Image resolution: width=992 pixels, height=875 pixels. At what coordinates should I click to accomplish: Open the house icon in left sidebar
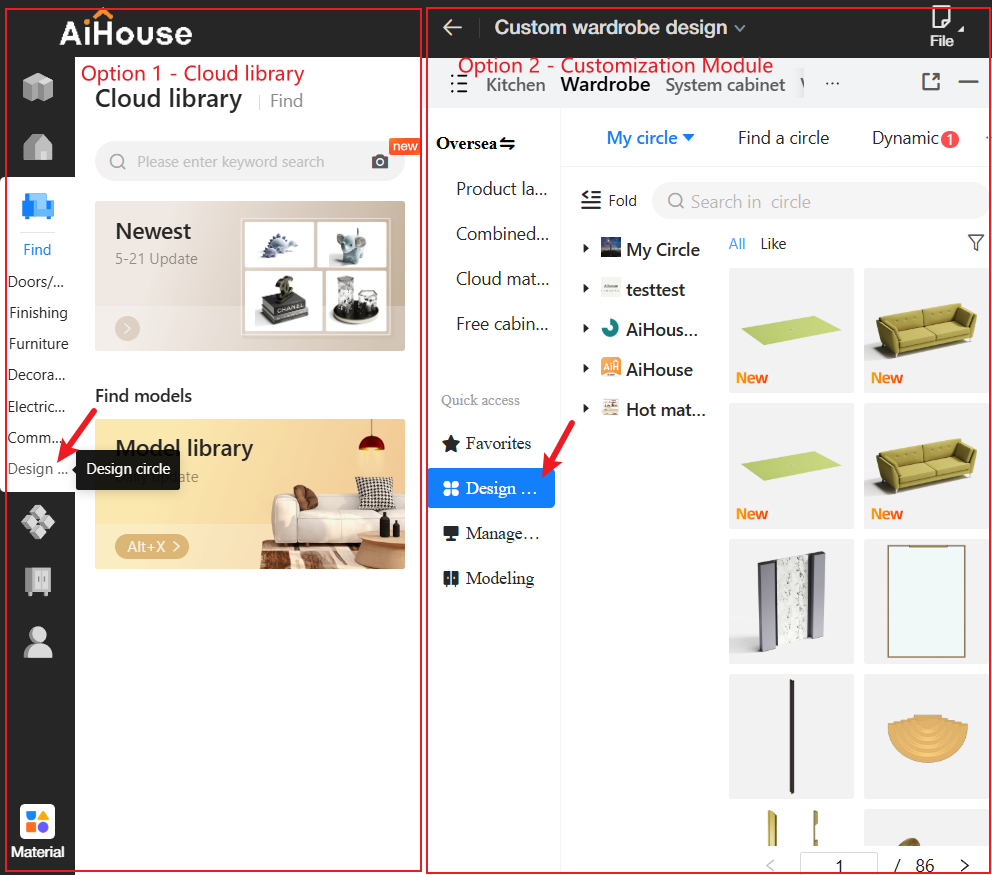38,147
